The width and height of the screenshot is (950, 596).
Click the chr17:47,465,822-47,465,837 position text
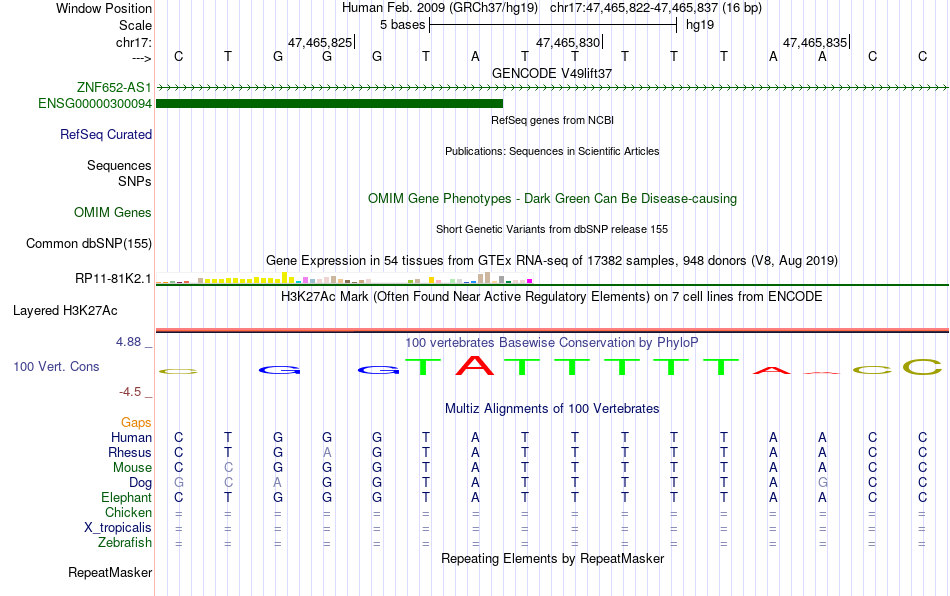[x=656, y=8]
